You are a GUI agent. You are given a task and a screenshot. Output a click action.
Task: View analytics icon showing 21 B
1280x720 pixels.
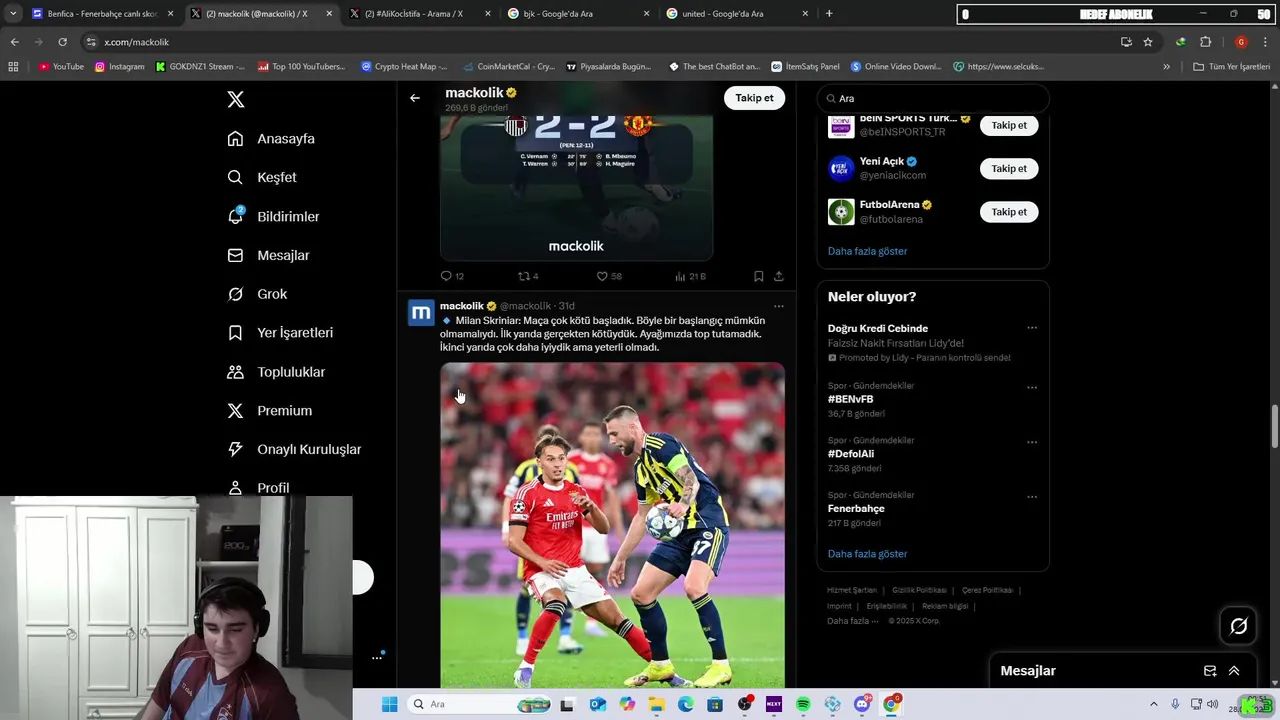coord(680,276)
